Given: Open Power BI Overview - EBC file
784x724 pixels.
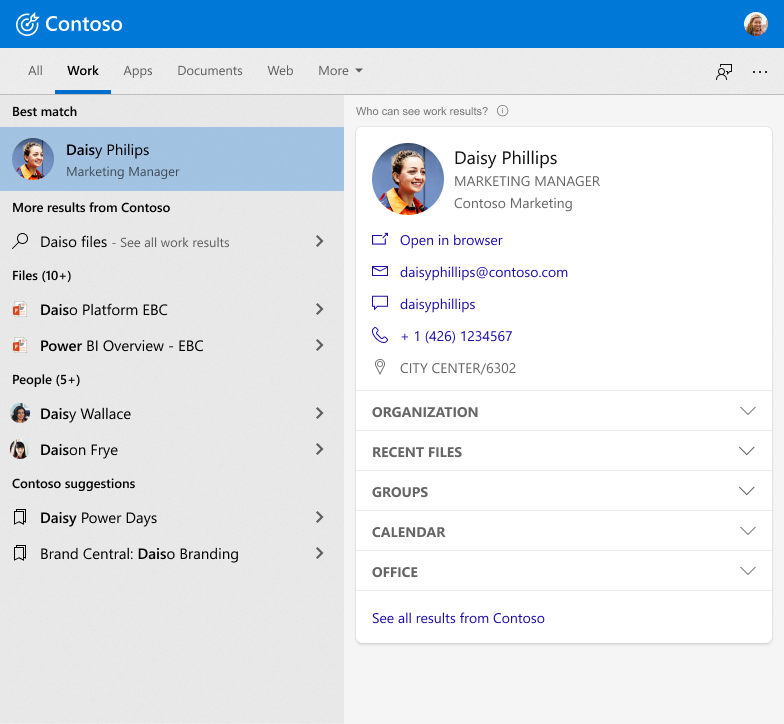Looking at the screenshot, I should click(x=172, y=346).
